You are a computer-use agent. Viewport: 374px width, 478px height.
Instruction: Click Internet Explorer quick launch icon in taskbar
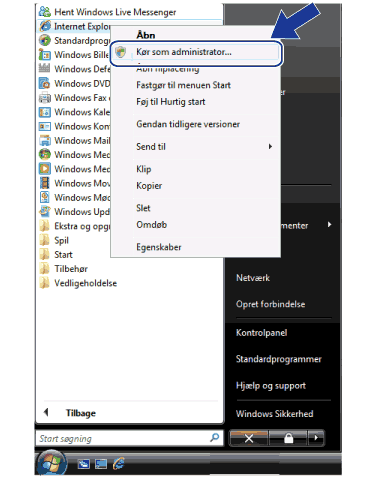118,463
